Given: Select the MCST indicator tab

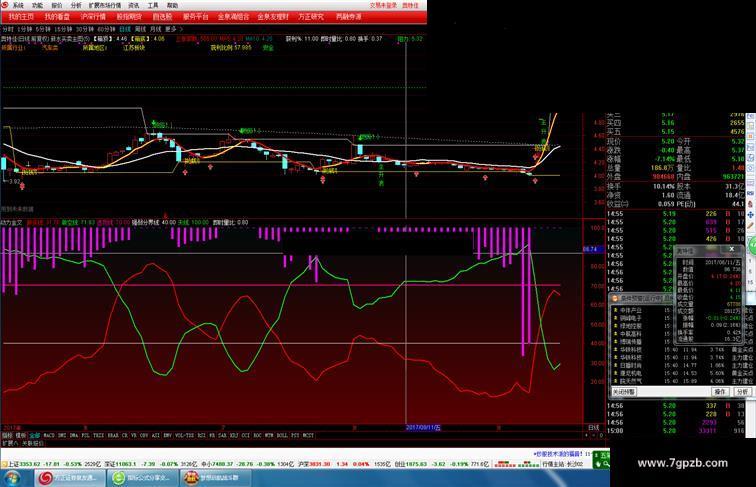Looking at the screenshot, I should [x=308, y=435].
